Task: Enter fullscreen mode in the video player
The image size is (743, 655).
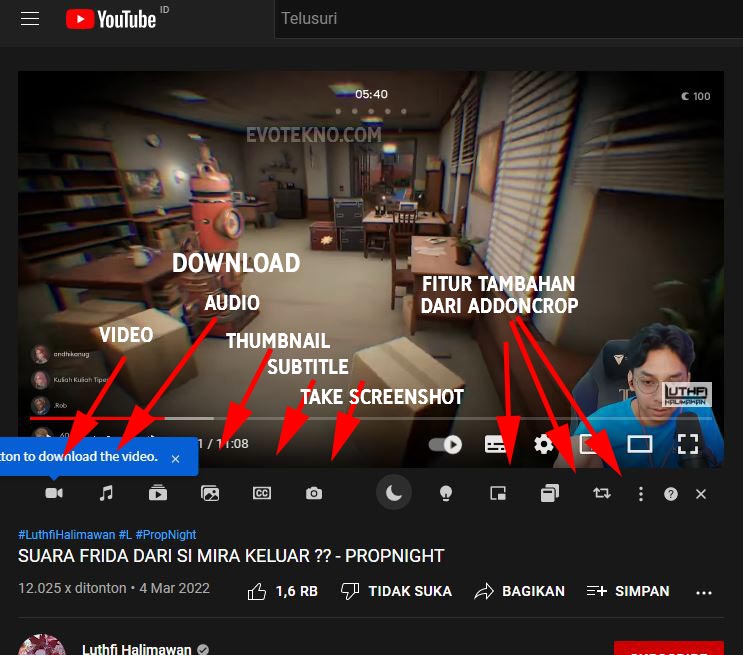Action: coord(687,444)
